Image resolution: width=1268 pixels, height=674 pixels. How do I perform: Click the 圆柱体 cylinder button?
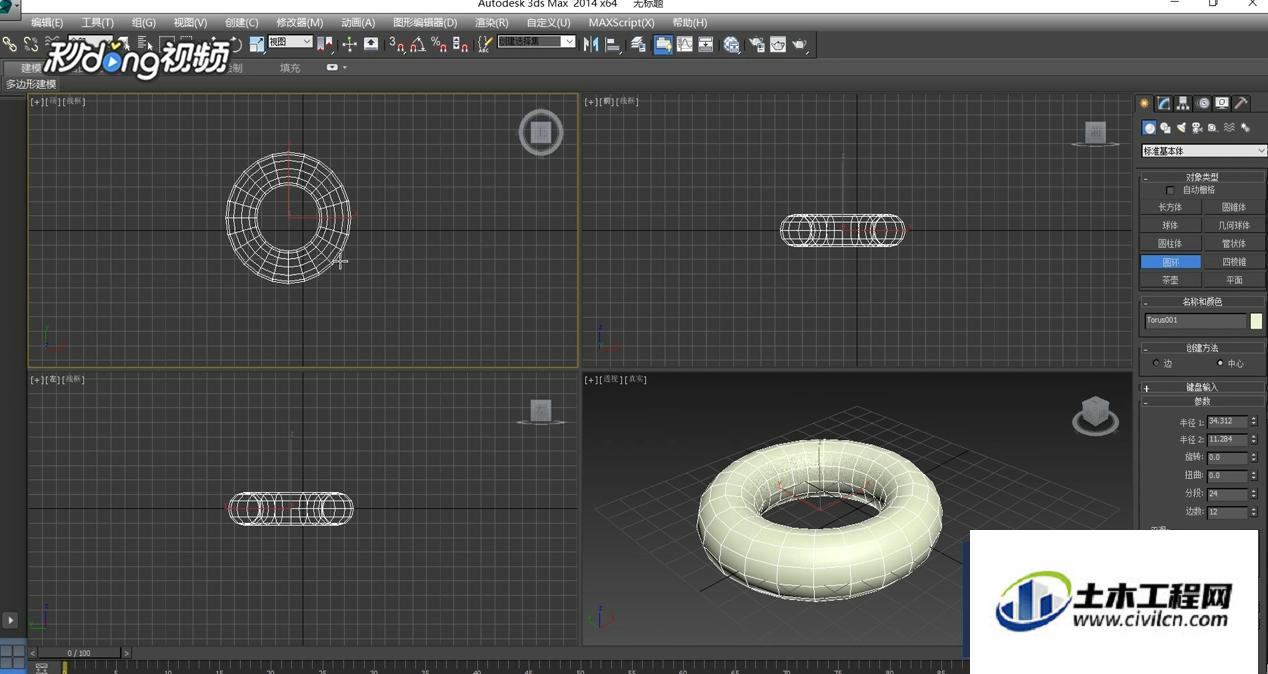coord(1170,243)
